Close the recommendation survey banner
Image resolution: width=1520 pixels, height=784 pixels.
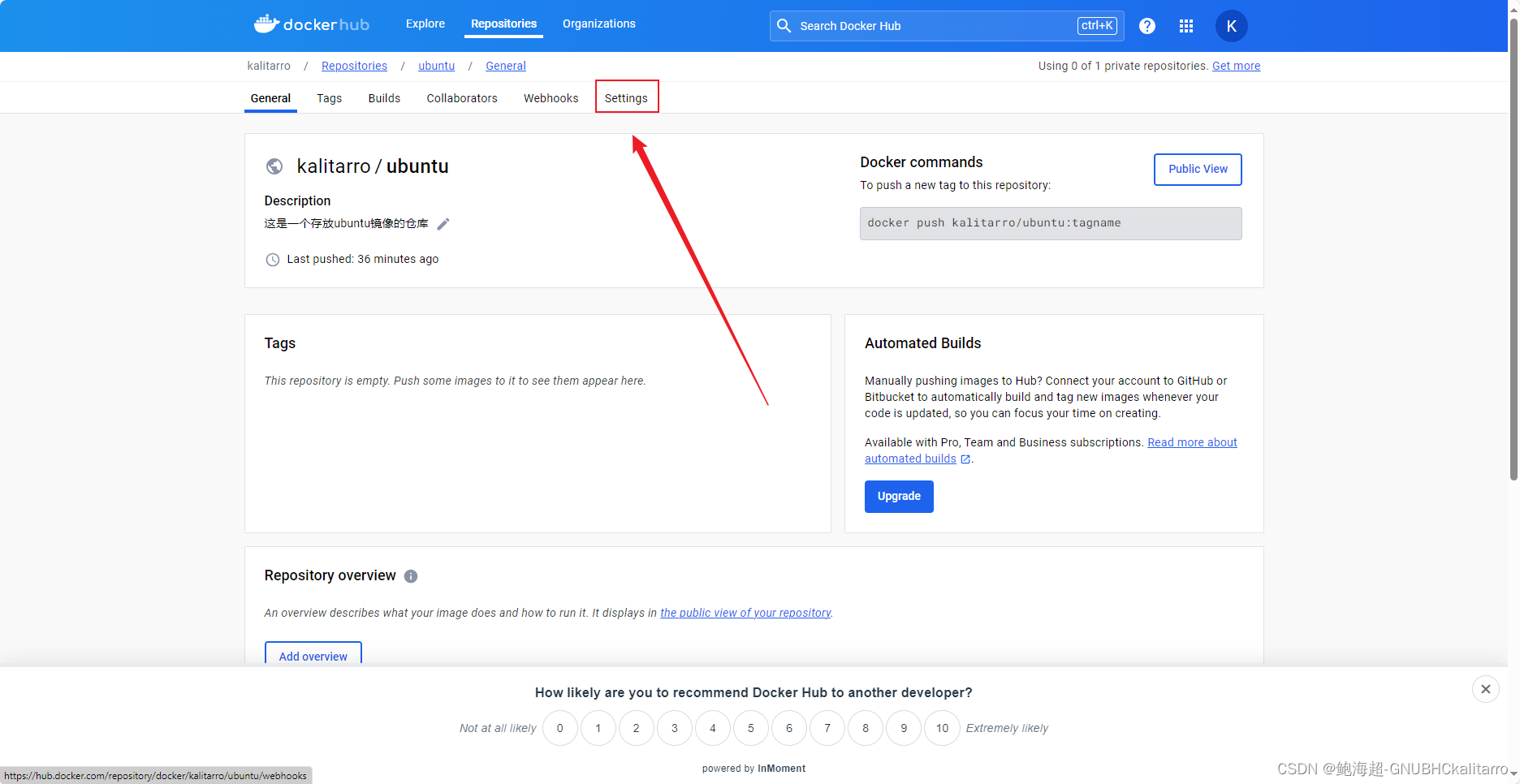pyautogui.click(x=1486, y=689)
